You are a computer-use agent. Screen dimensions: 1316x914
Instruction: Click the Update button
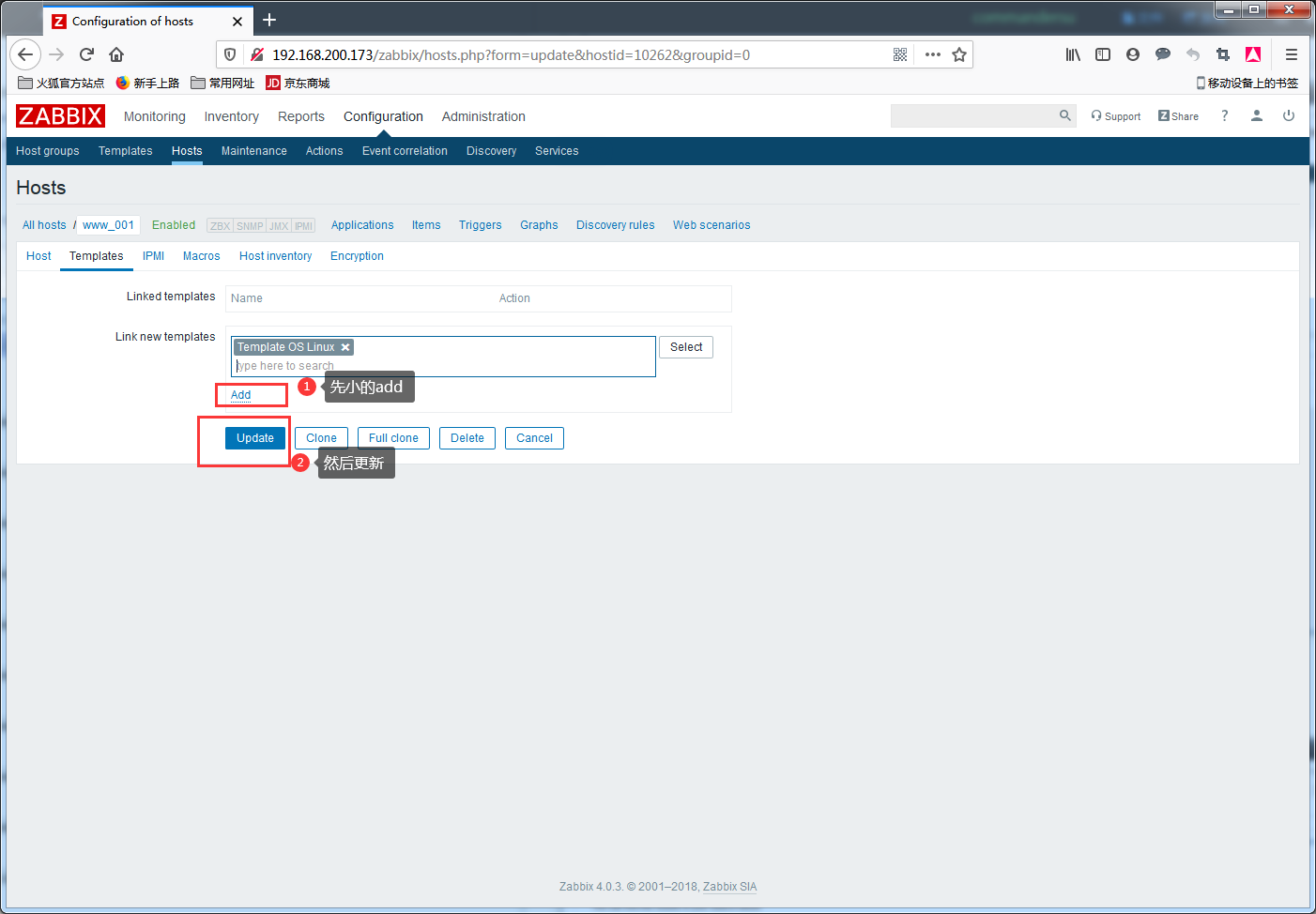tap(255, 438)
